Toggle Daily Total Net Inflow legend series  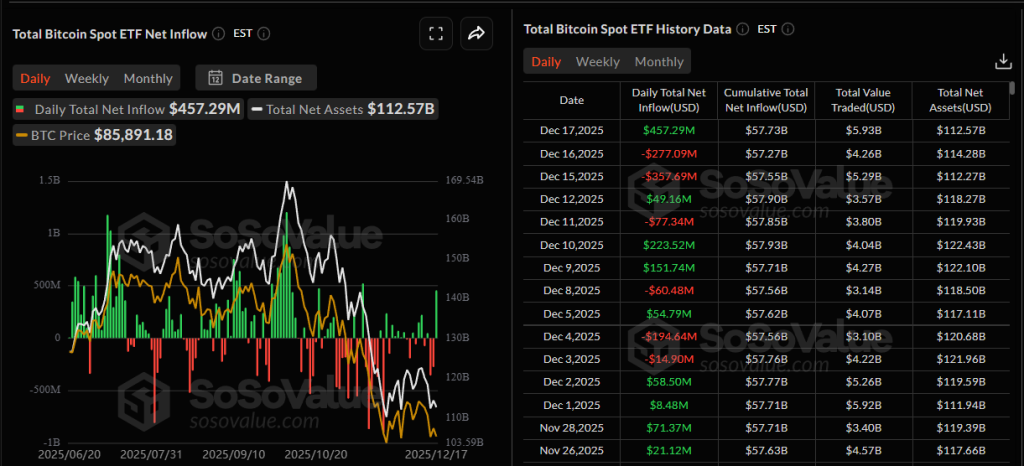127,109
